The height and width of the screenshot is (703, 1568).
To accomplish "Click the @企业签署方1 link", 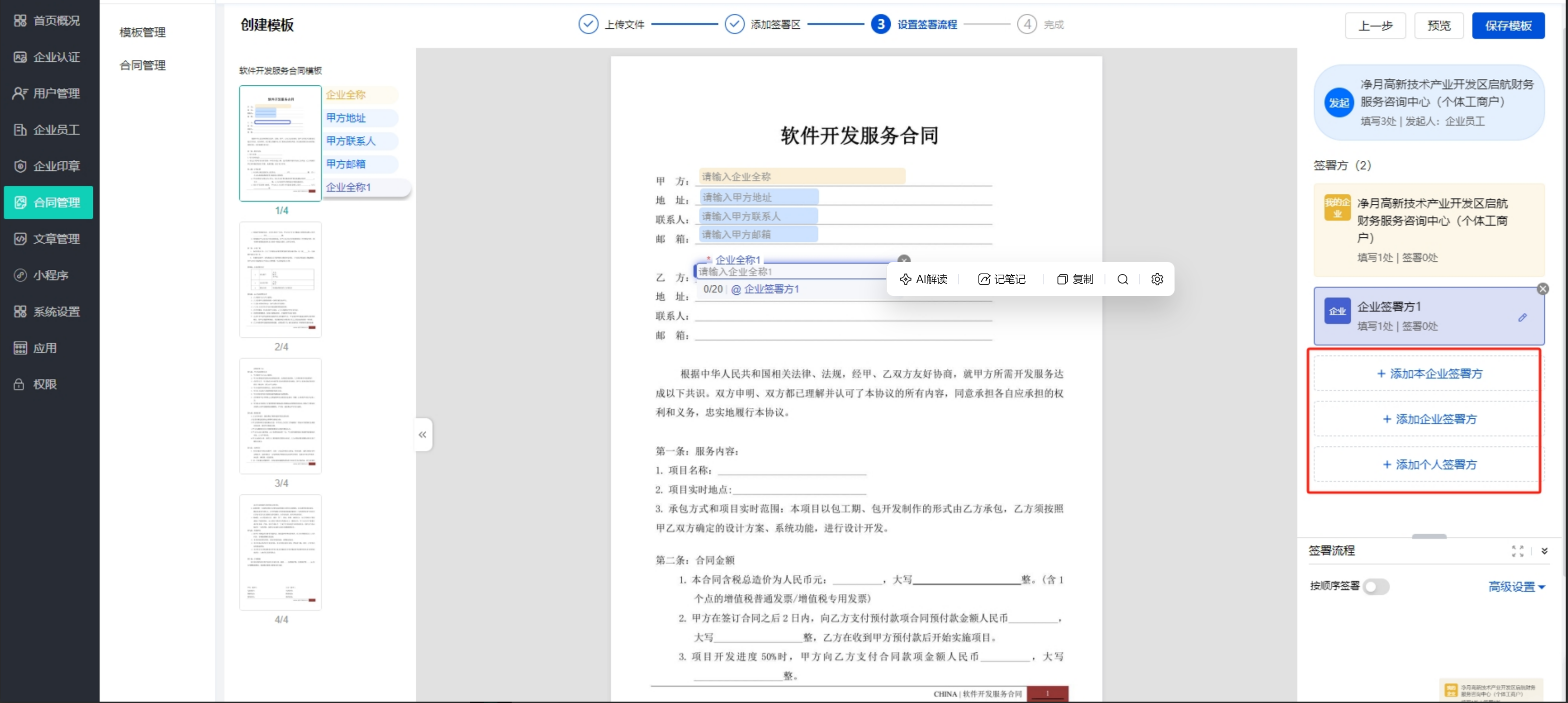I will point(765,290).
